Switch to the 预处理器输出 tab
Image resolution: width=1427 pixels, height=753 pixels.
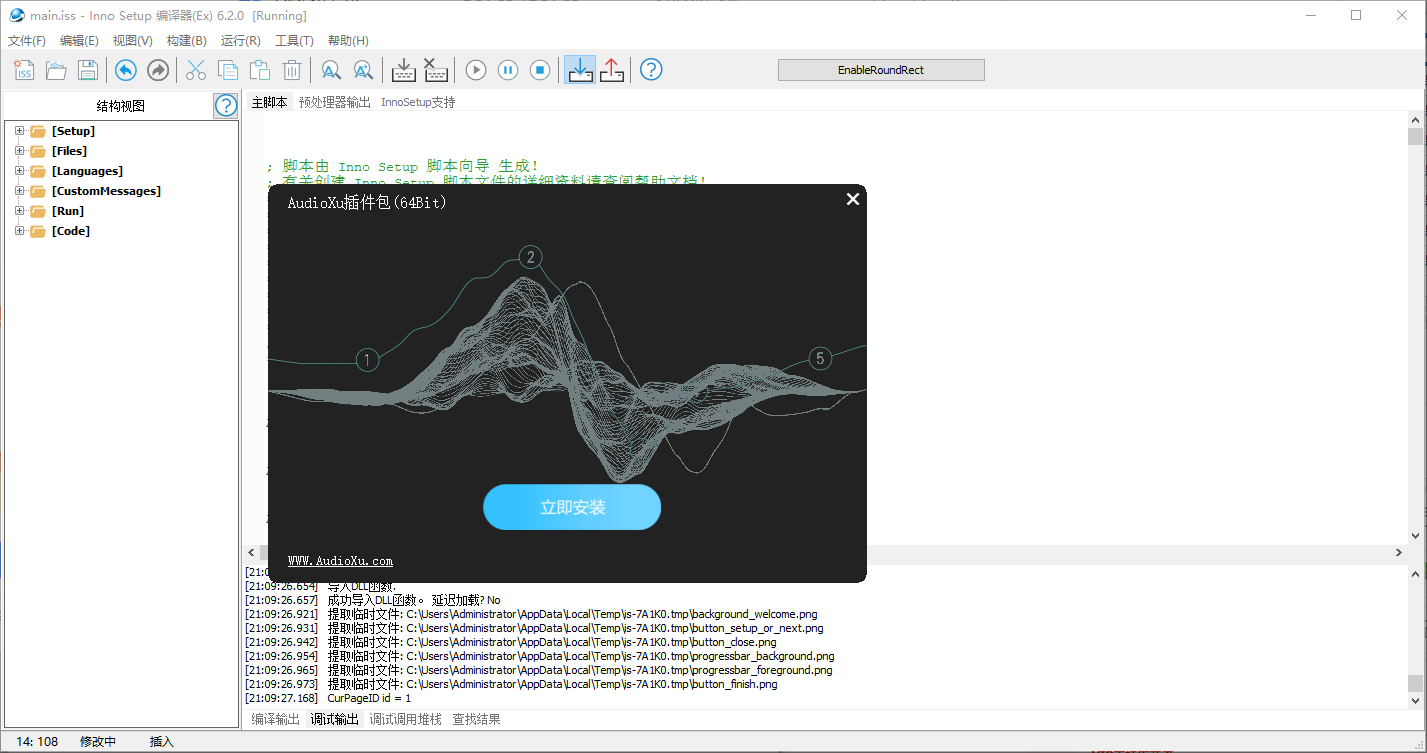coord(334,102)
